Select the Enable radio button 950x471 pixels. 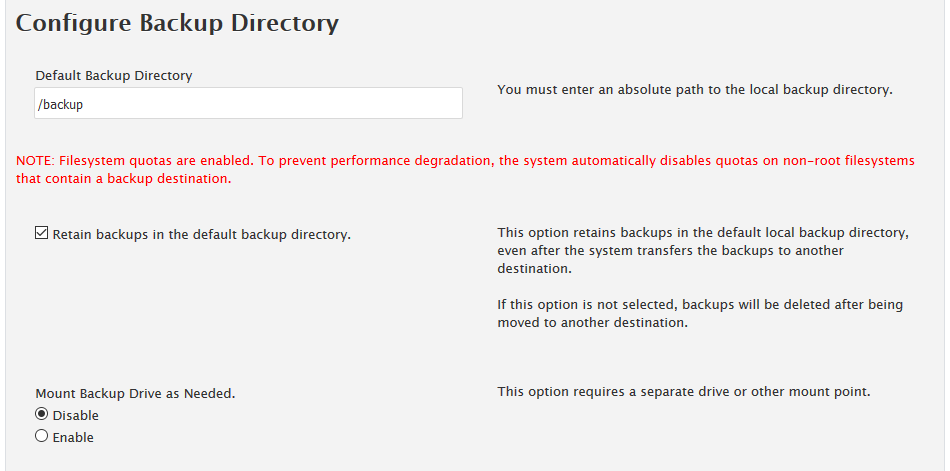pos(42,436)
